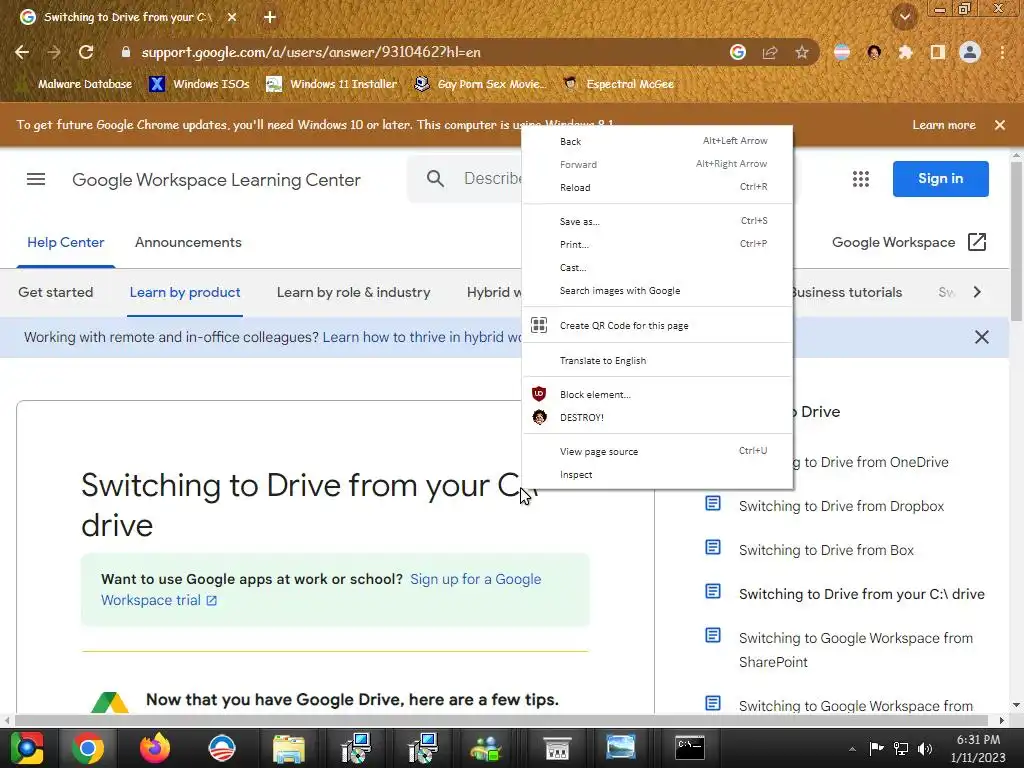Click the search magnifier icon
1024x768 pixels.
pos(436,179)
